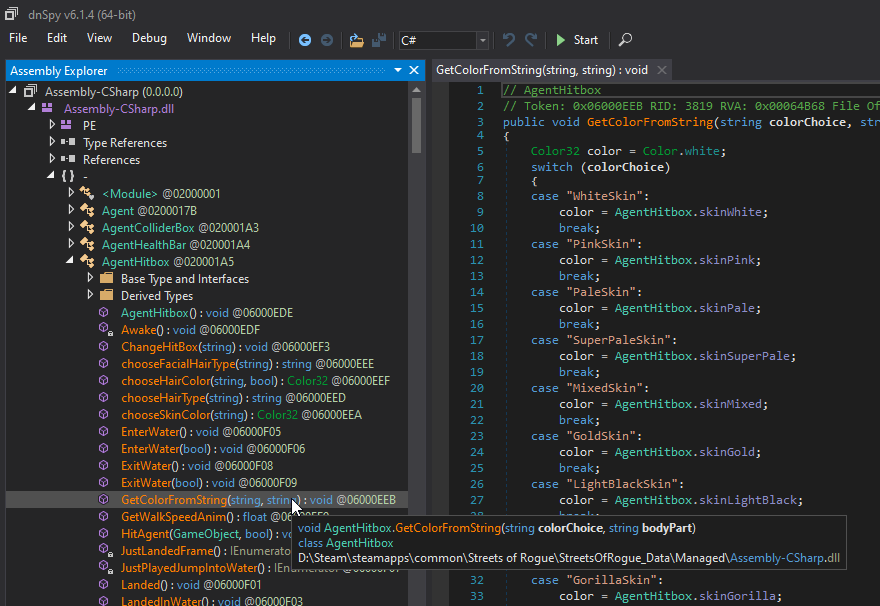Expand the Type References node
The height and width of the screenshot is (606, 880).
tap(53, 142)
